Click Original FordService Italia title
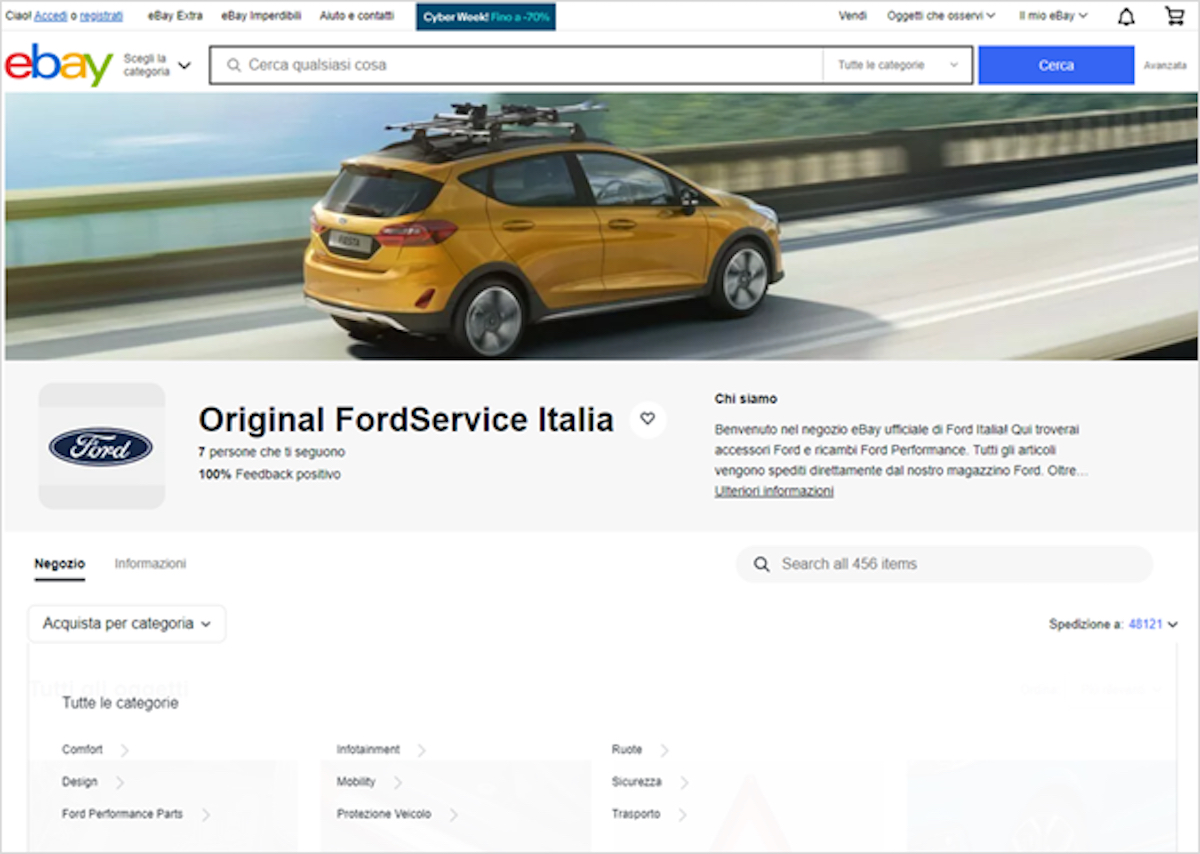This screenshot has width=1200, height=854. (x=406, y=419)
